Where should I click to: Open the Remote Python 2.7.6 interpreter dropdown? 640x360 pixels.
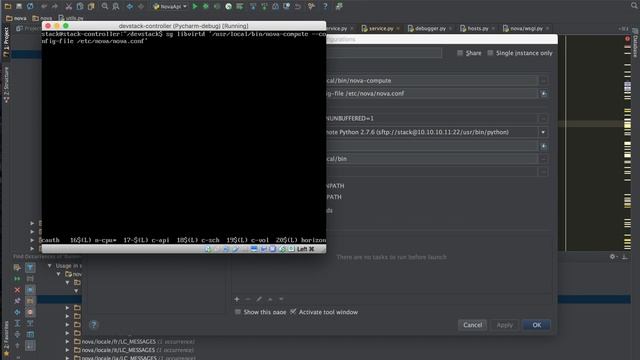pos(543,132)
